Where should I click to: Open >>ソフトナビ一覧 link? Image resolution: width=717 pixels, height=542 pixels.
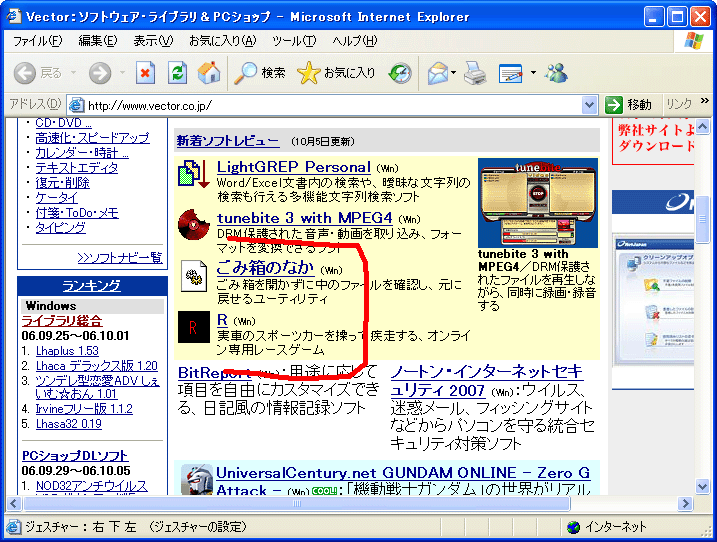(x=120, y=258)
